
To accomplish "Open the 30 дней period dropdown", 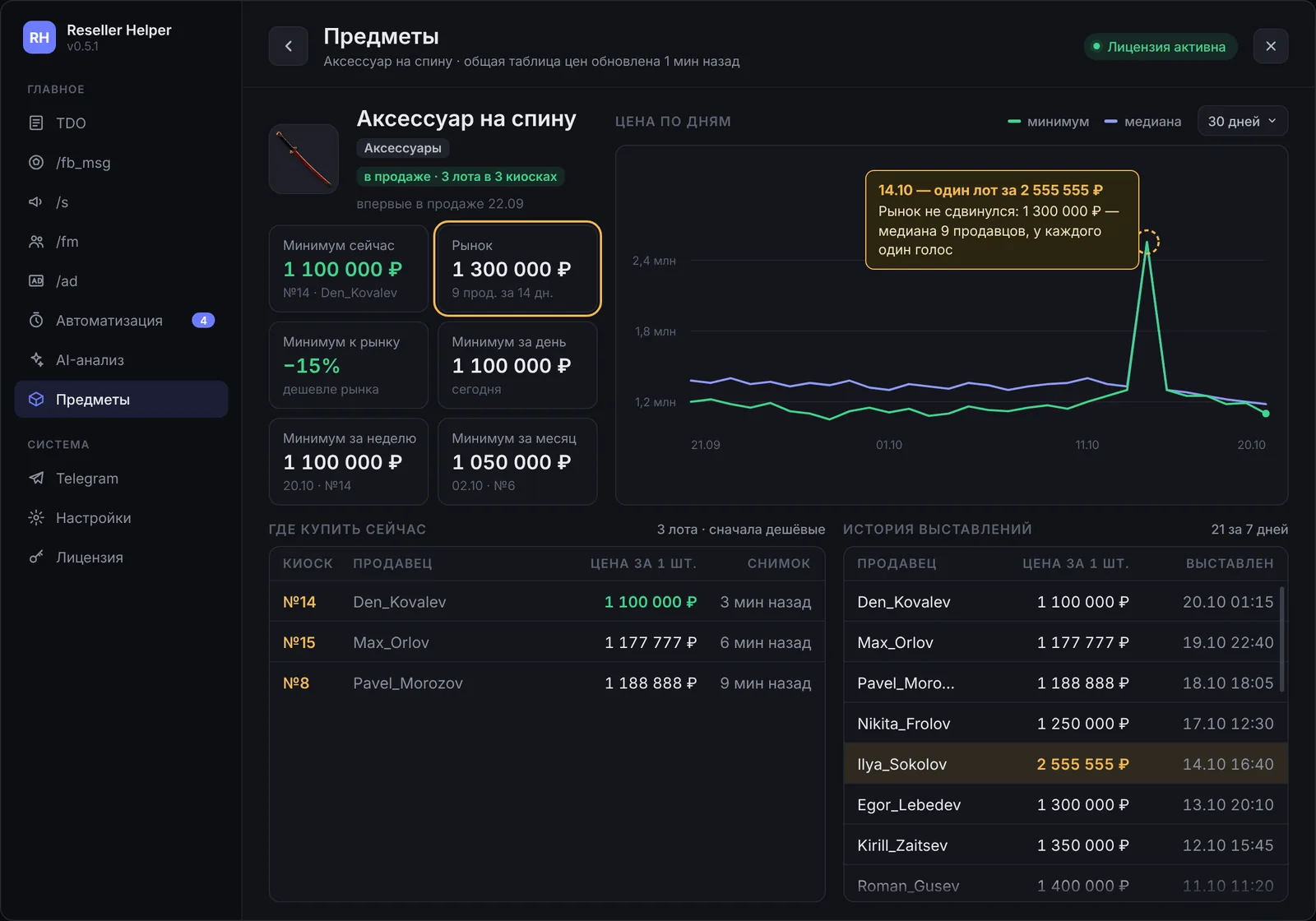I will (x=1243, y=122).
